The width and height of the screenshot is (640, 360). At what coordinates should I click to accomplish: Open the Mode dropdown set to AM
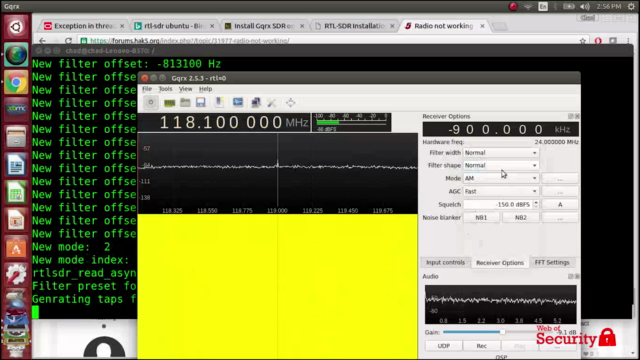(501, 178)
